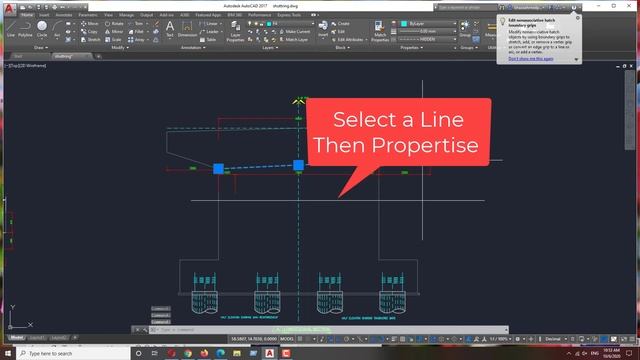
Task: Expand the Draw panel
Action: (40, 48)
